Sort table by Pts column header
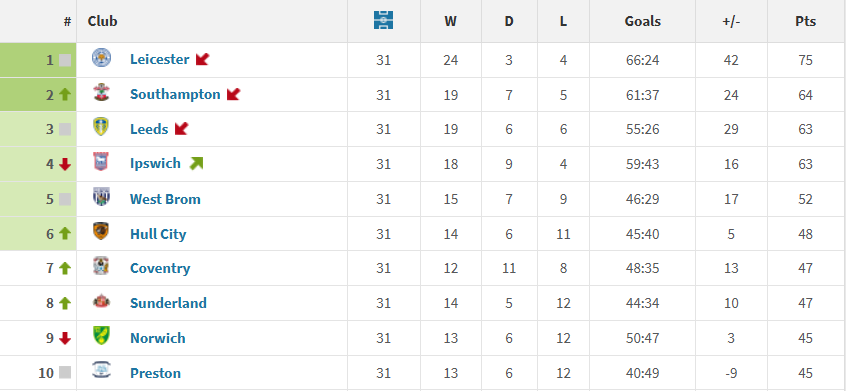Image resolution: width=846 pixels, height=391 pixels. (x=806, y=21)
